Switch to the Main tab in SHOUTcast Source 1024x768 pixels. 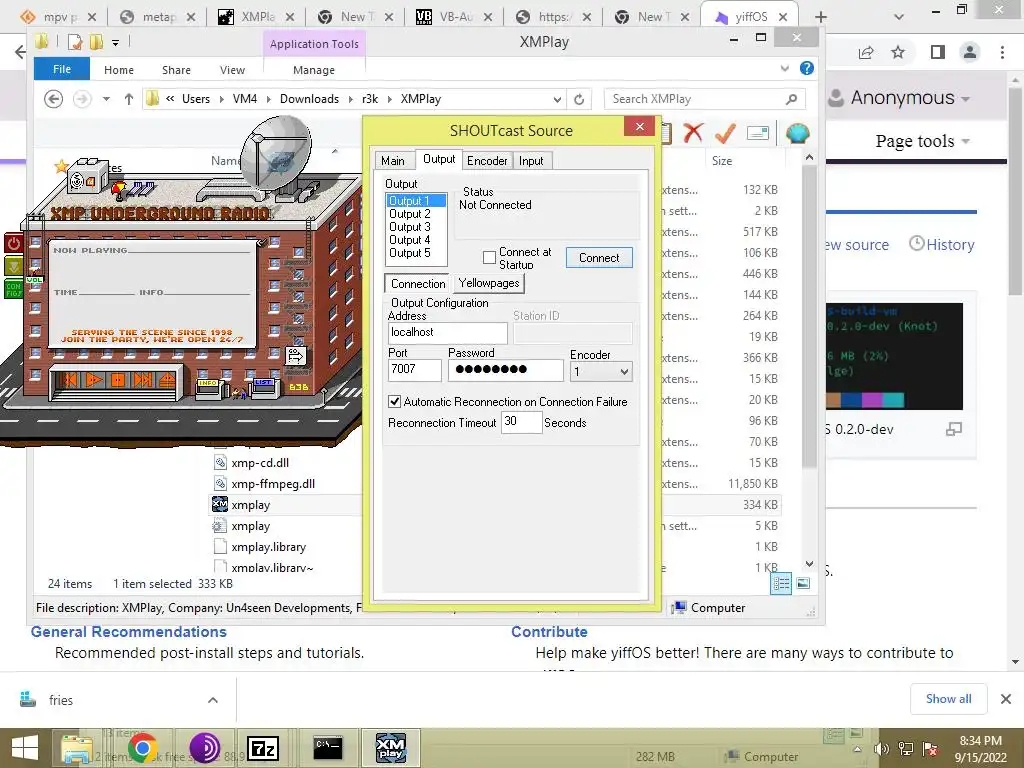392,161
